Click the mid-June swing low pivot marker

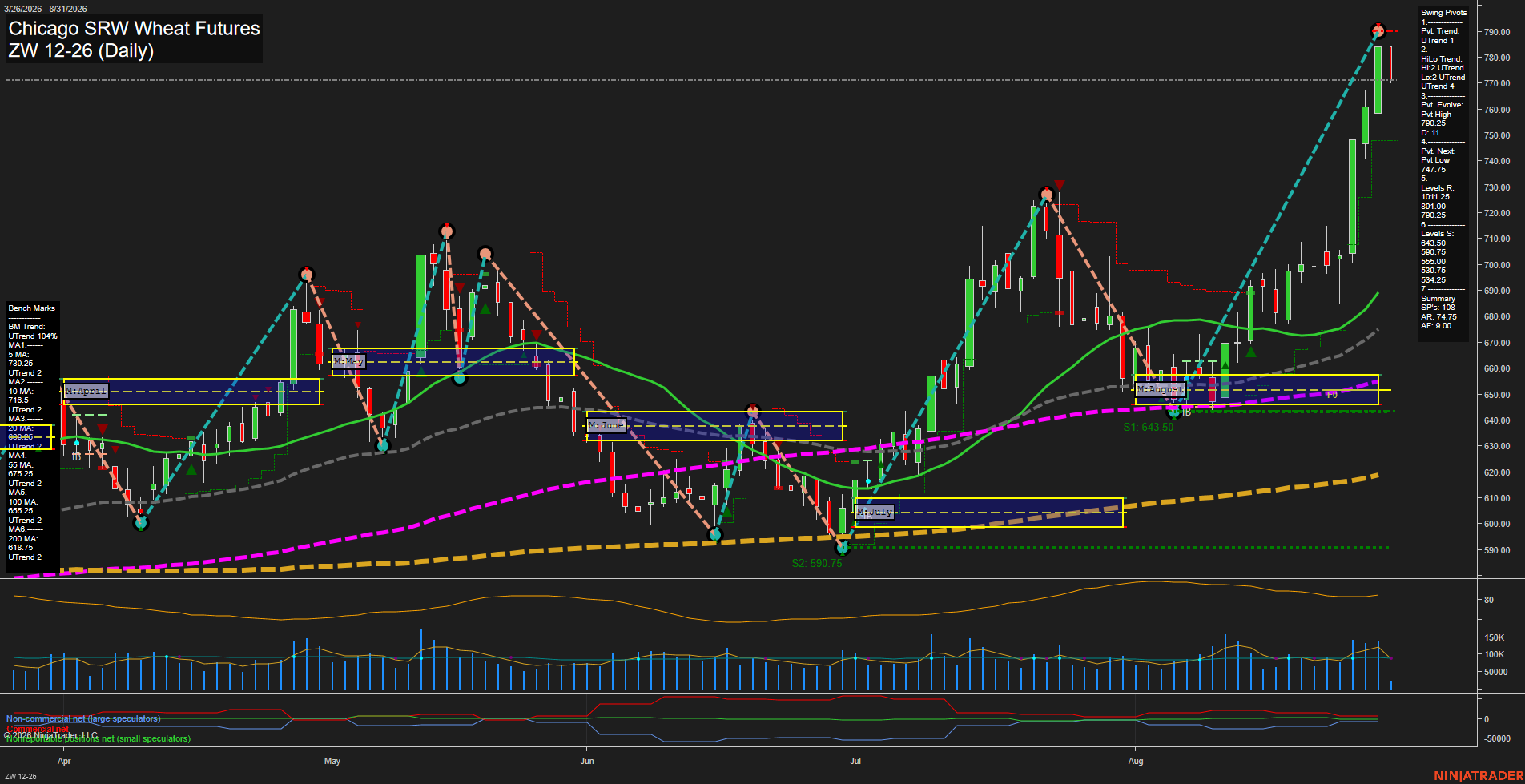[716, 534]
